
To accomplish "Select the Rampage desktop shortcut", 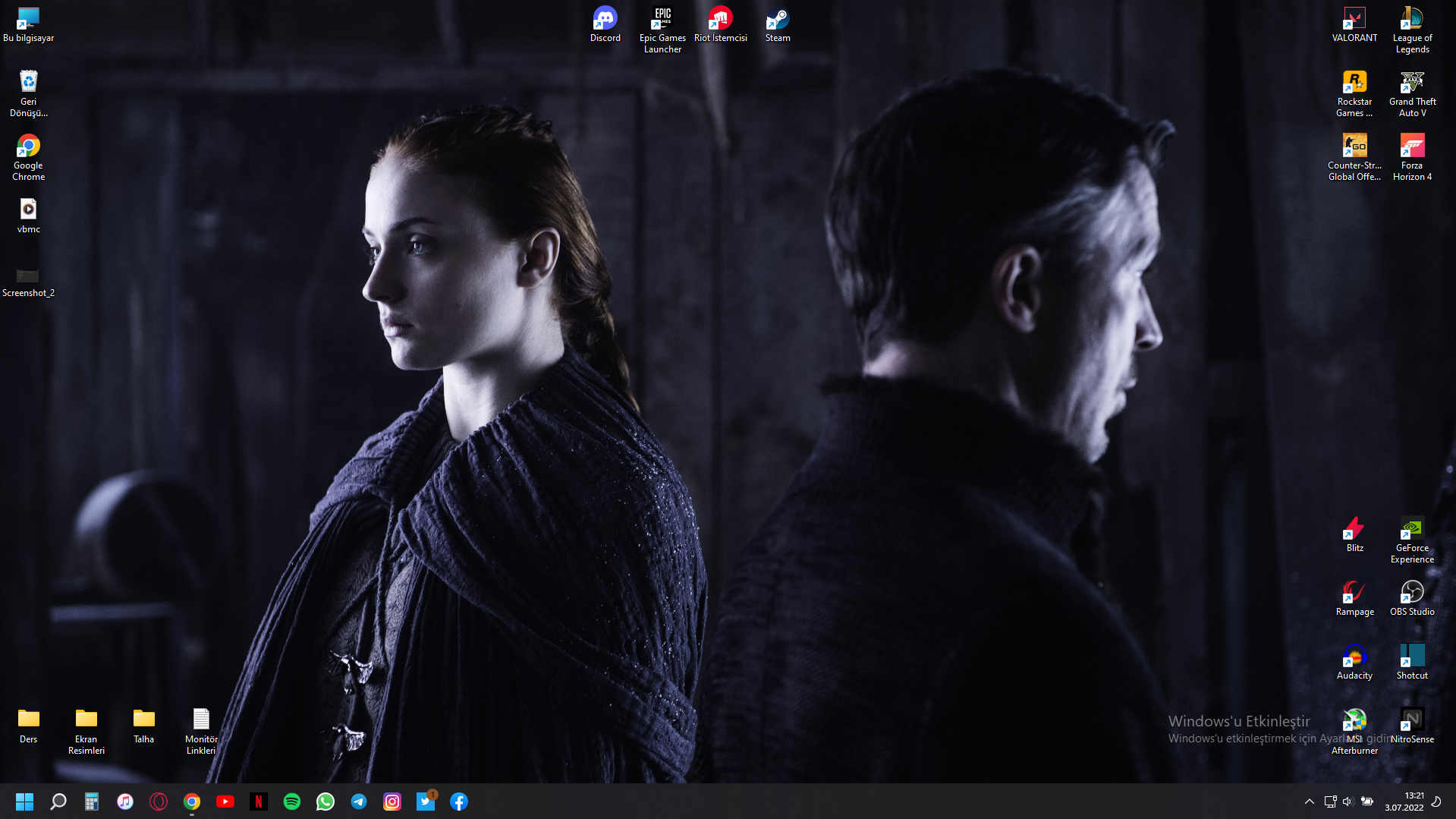I will pos(1355,598).
